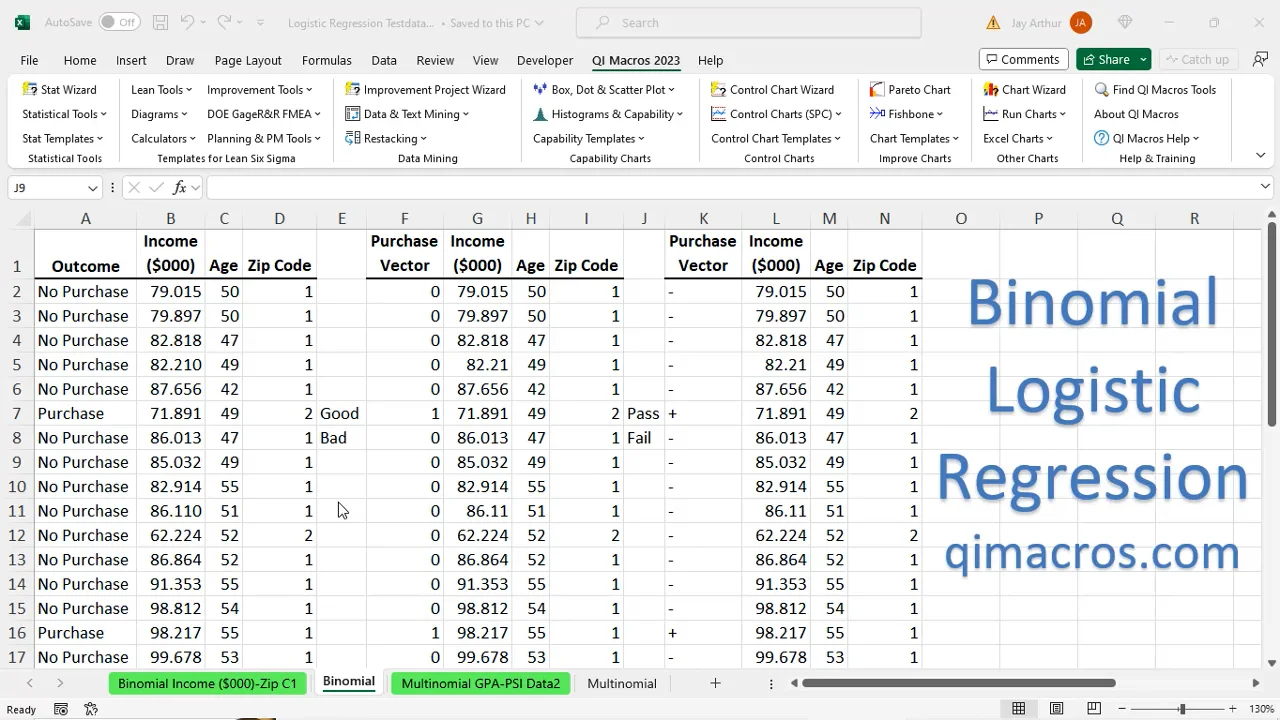Create a Pareto Chart

(910, 89)
